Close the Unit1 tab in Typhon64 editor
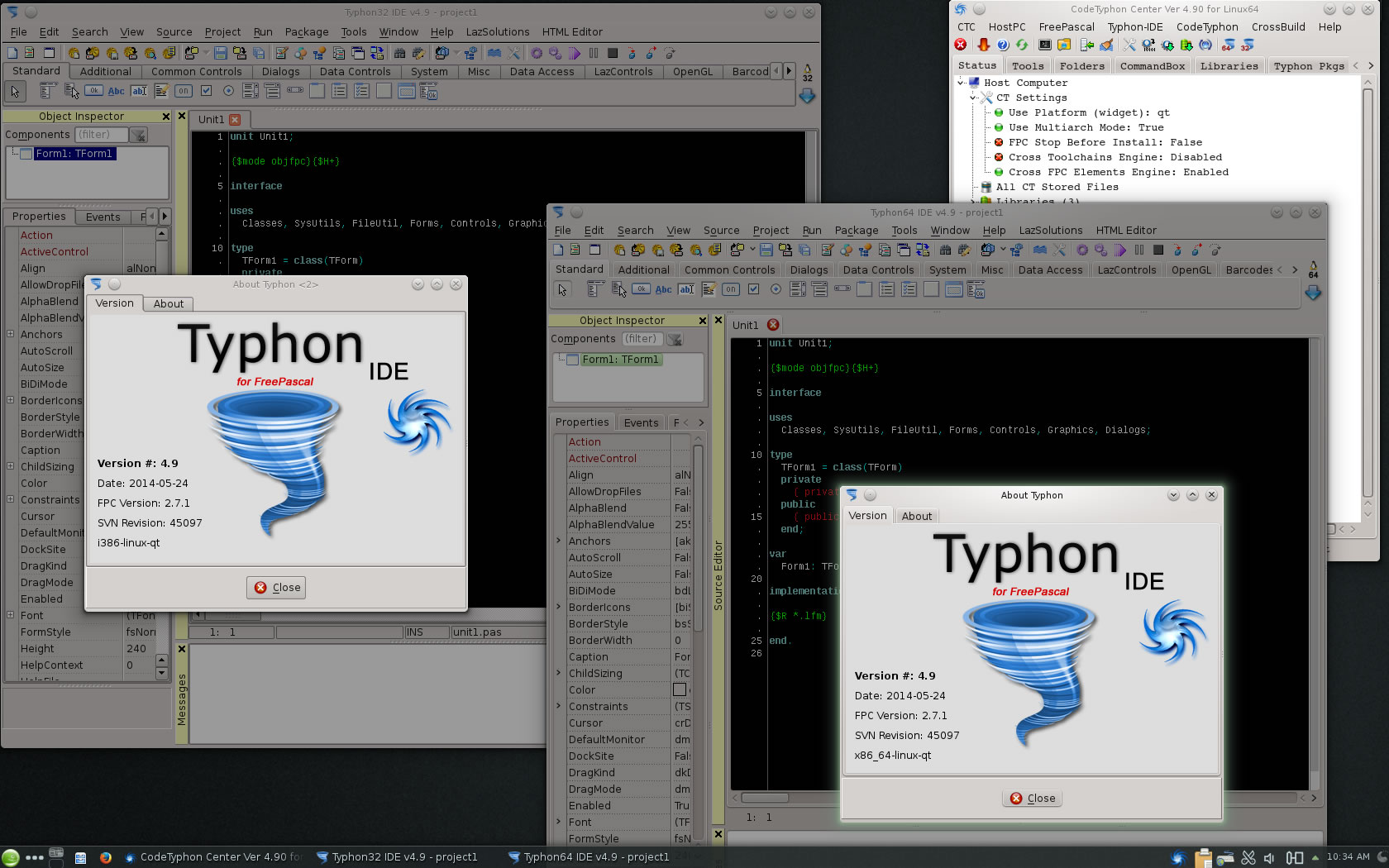Image resolution: width=1389 pixels, height=868 pixels. [773, 325]
